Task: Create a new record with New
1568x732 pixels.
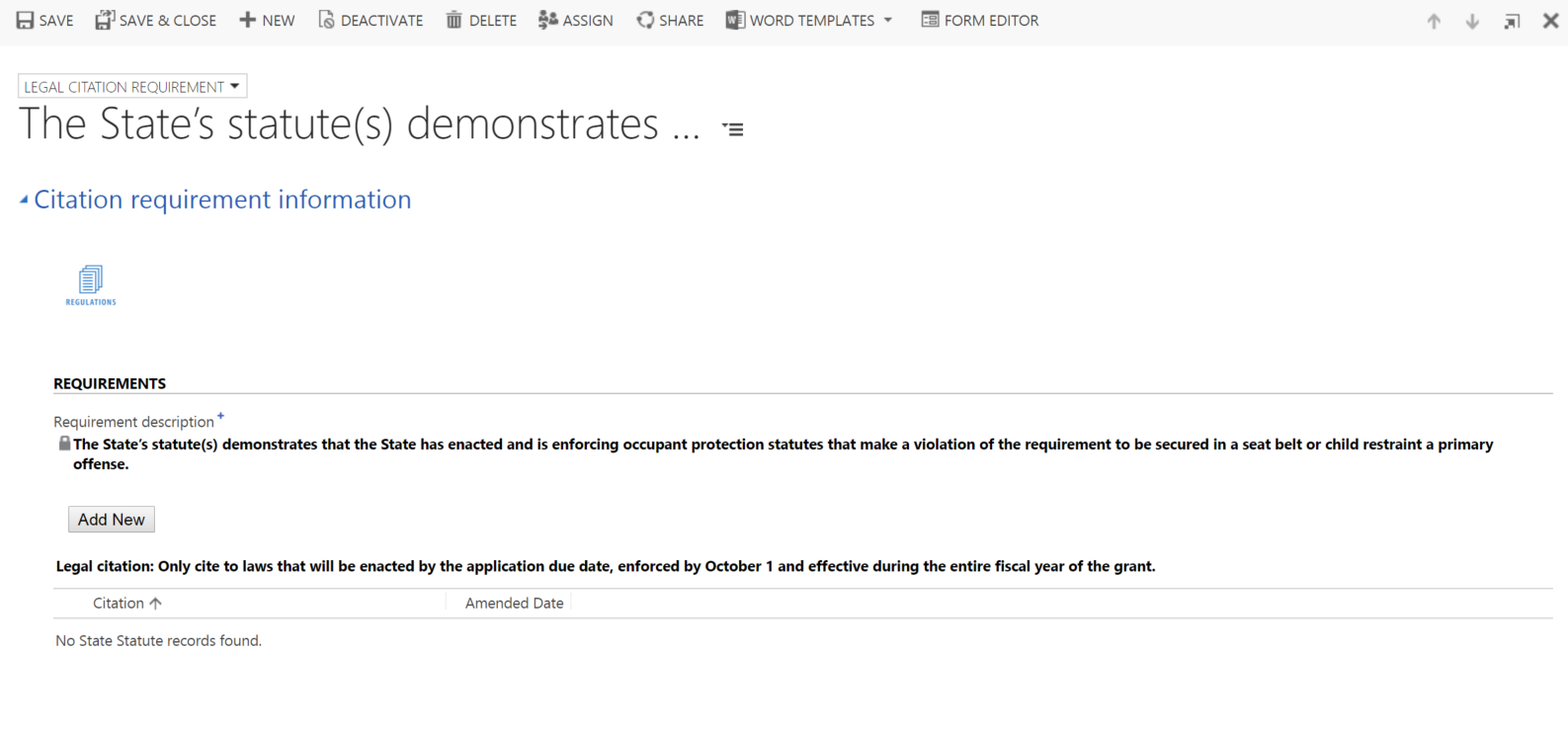Action: [x=267, y=21]
